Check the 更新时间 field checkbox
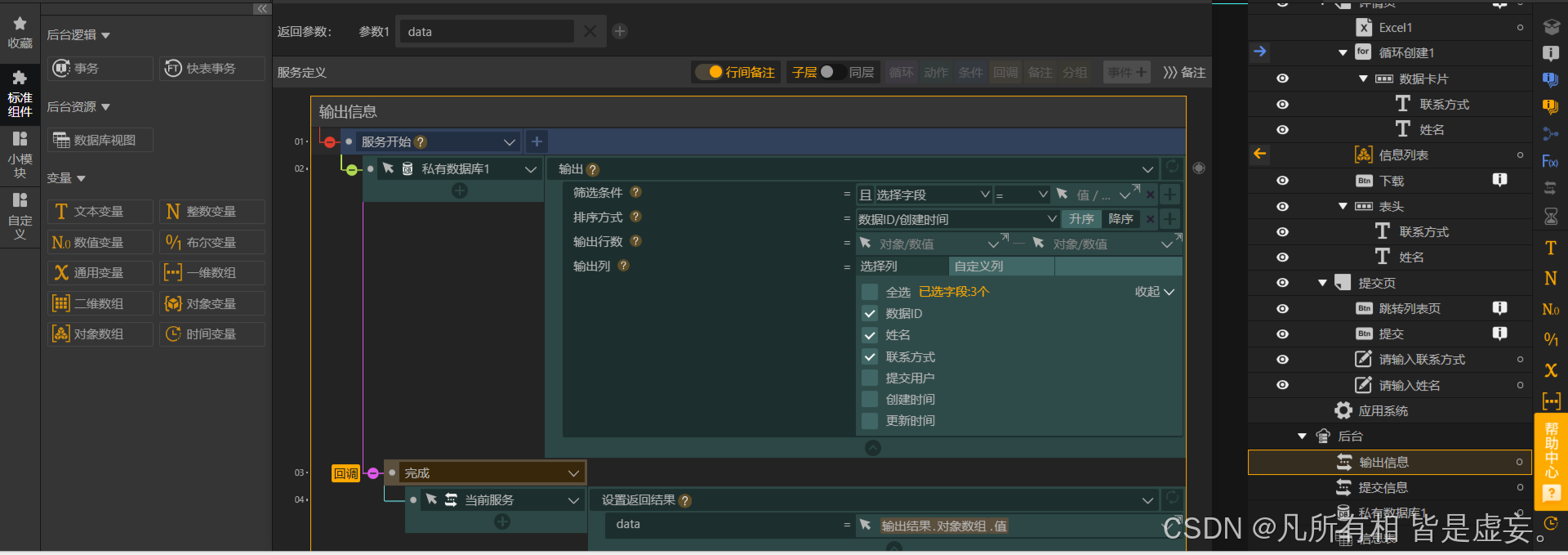 (870, 421)
